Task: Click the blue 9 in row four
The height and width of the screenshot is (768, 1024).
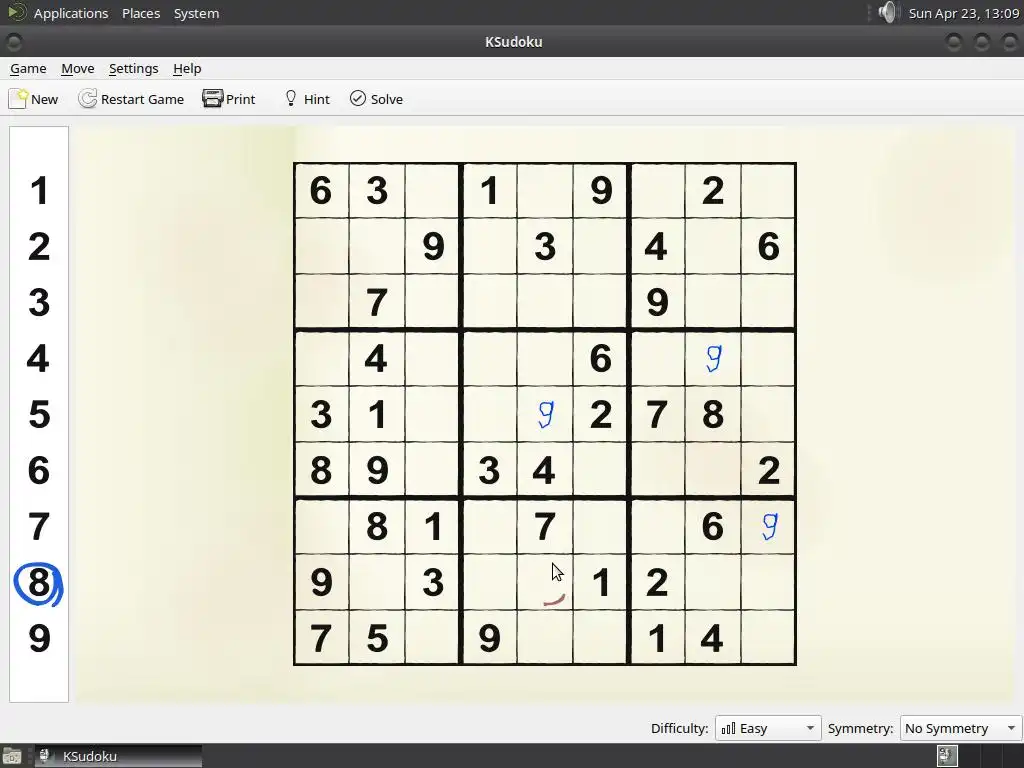Action: [713, 359]
